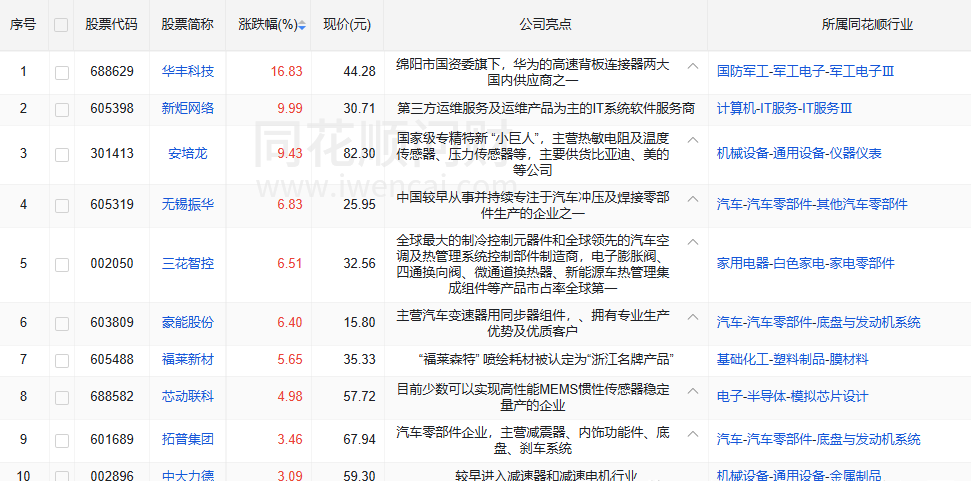975x481 pixels.
Task: Click the 序号 column header
Action: tap(23, 25)
